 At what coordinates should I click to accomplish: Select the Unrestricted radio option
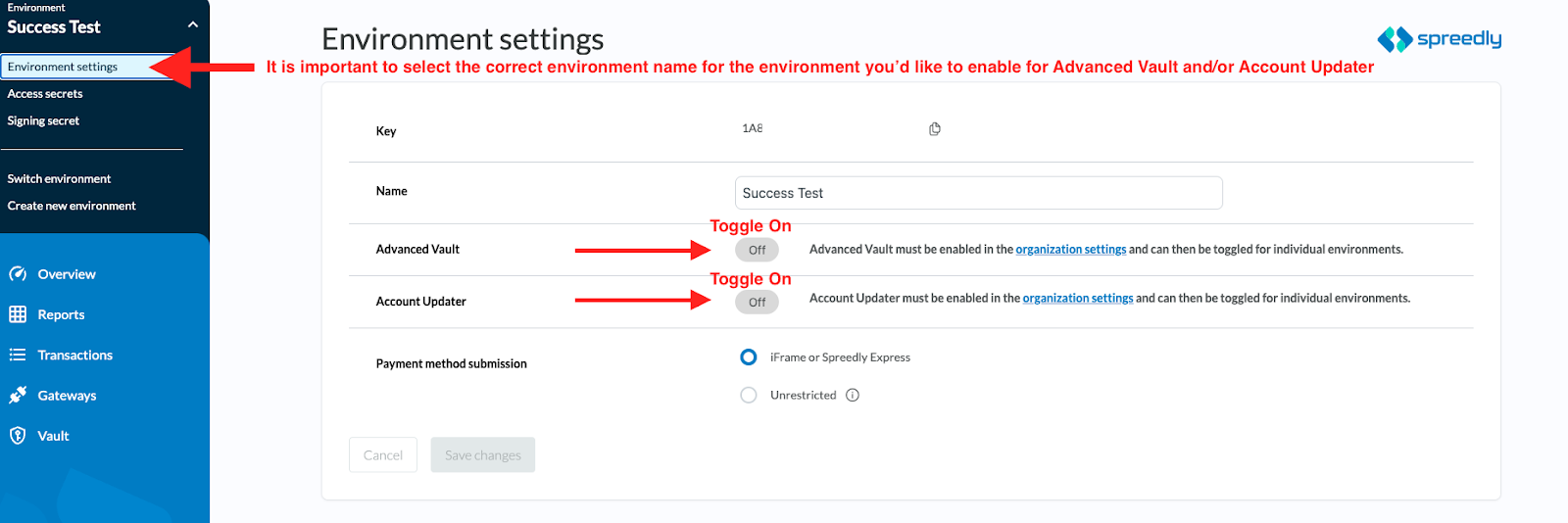(749, 396)
